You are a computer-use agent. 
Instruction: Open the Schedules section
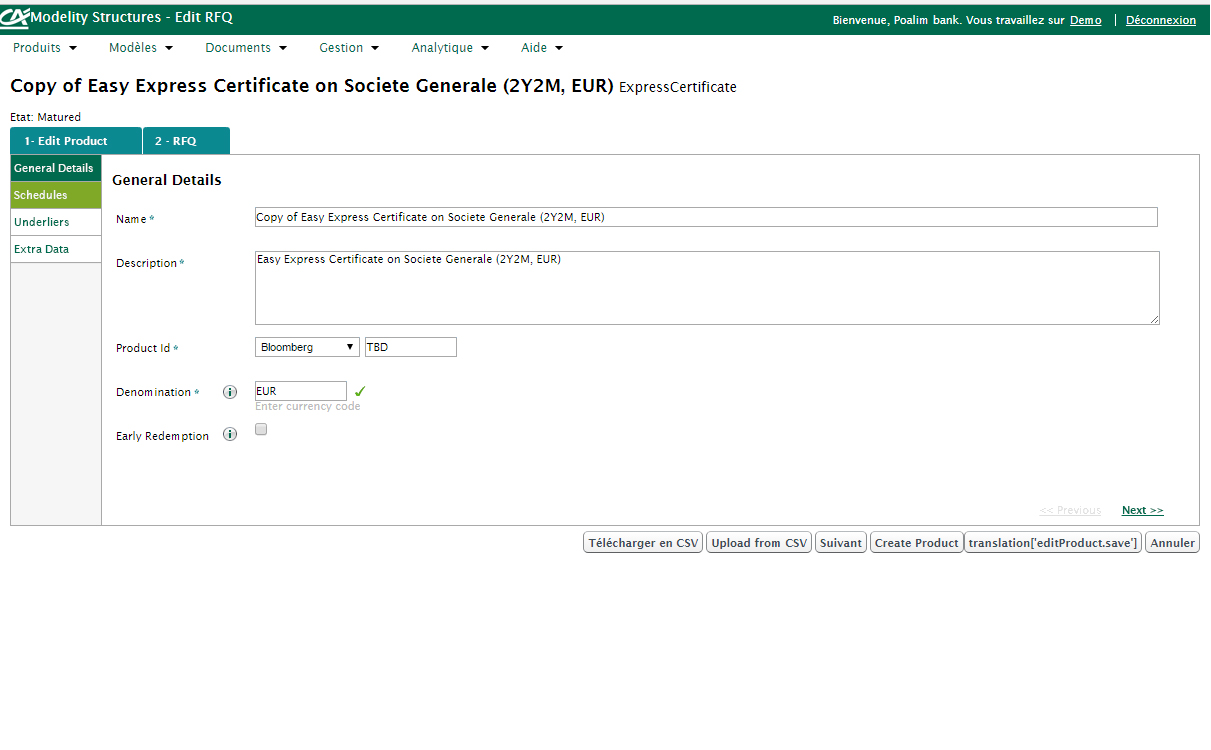click(56, 195)
